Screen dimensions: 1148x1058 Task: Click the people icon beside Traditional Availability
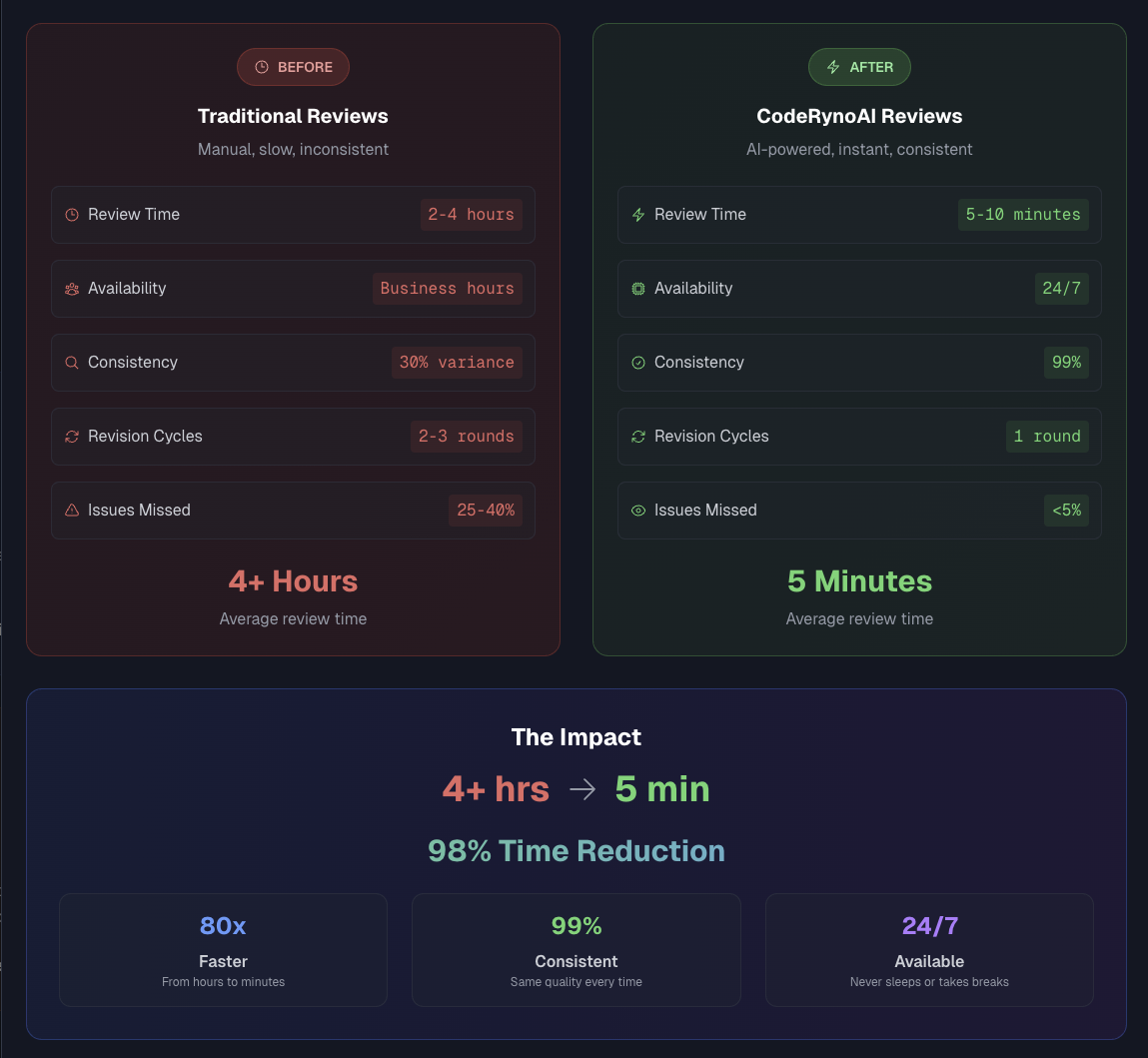[x=72, y=289]
